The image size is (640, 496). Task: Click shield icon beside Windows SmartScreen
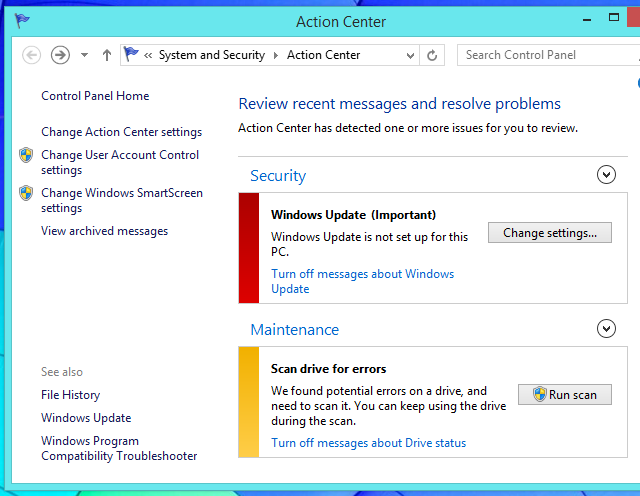click(26, 193)
